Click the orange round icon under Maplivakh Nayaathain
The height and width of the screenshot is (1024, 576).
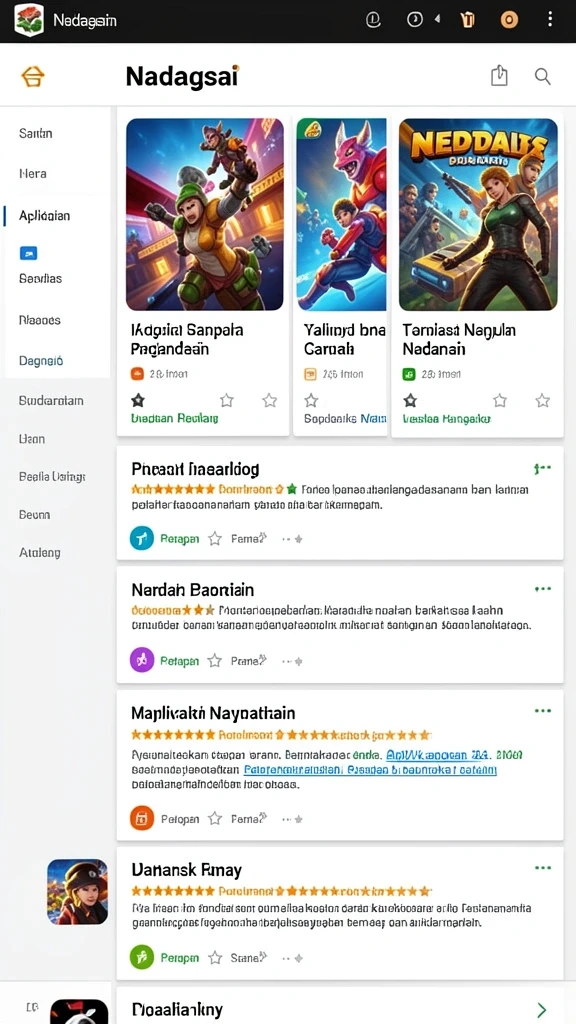coord(142,818)
